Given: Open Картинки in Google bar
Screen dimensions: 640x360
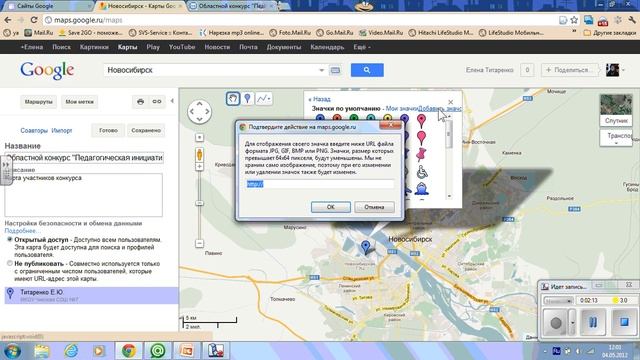Looking at the screenshot, I should [94, 47].
